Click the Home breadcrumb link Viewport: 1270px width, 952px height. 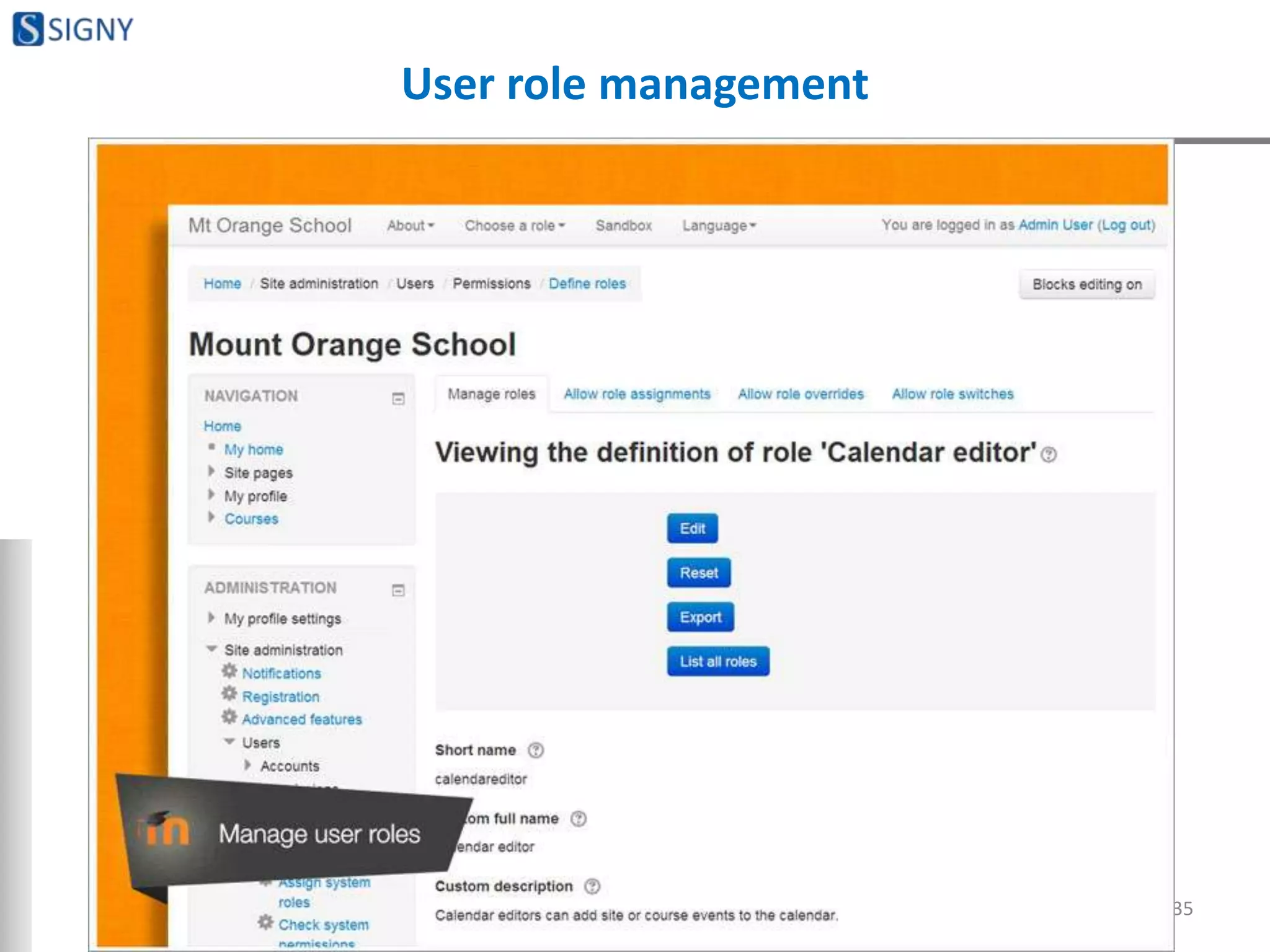[222, 284]
